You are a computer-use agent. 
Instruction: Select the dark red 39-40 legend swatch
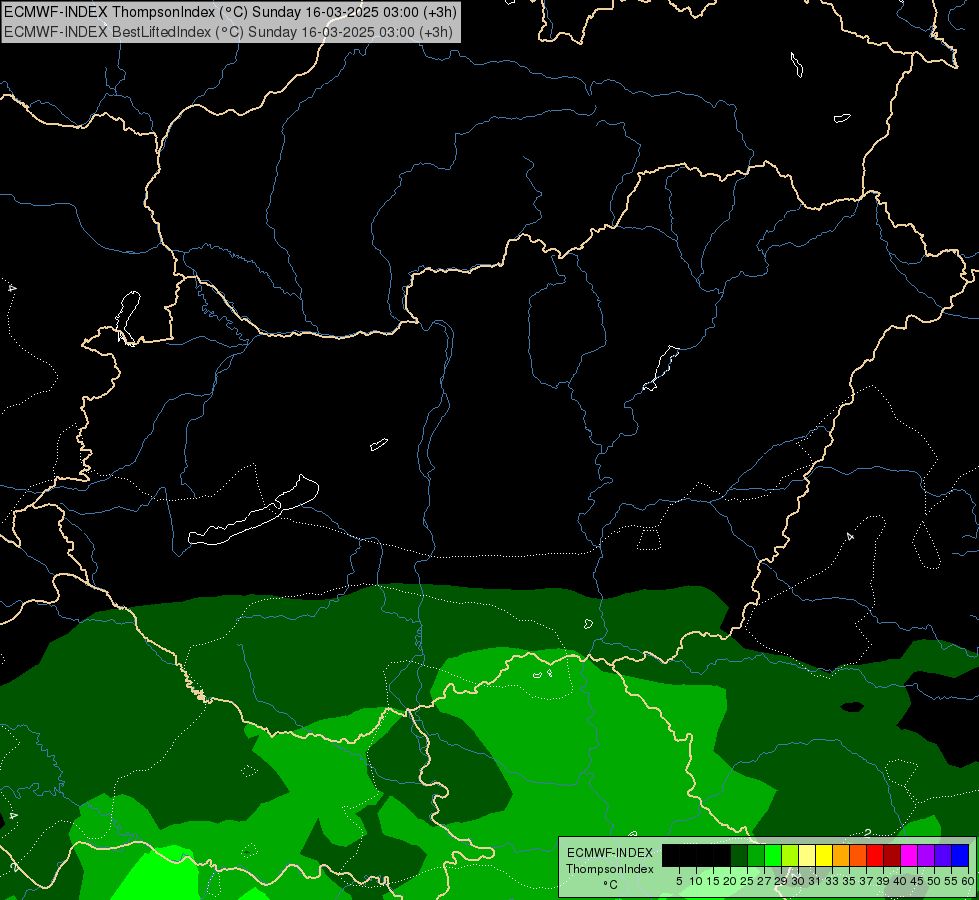point(892,855)
